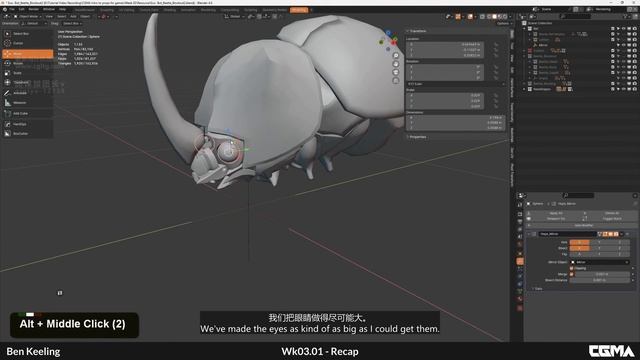Open the viewport Options dropdown
Screen dimensions: 640x360
tap(504, 23)
